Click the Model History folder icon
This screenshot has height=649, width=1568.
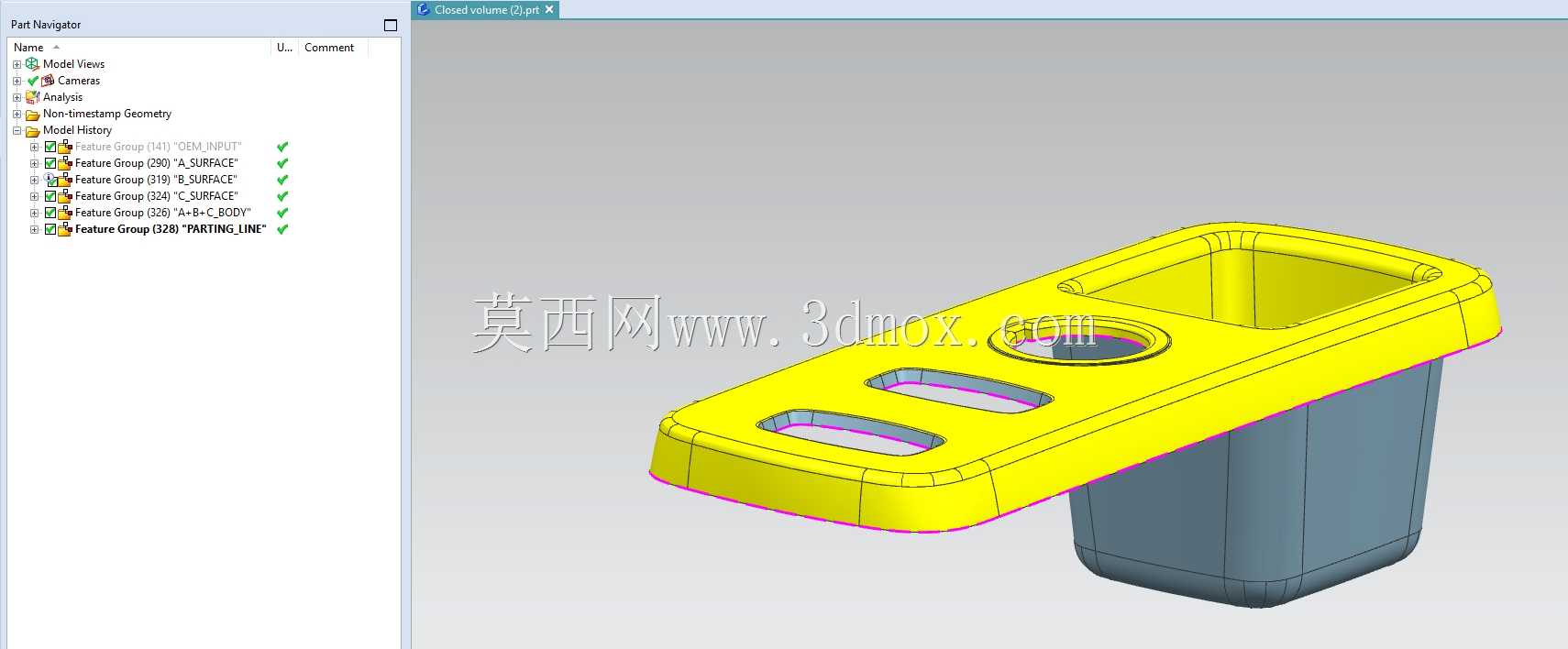(32, 131)
